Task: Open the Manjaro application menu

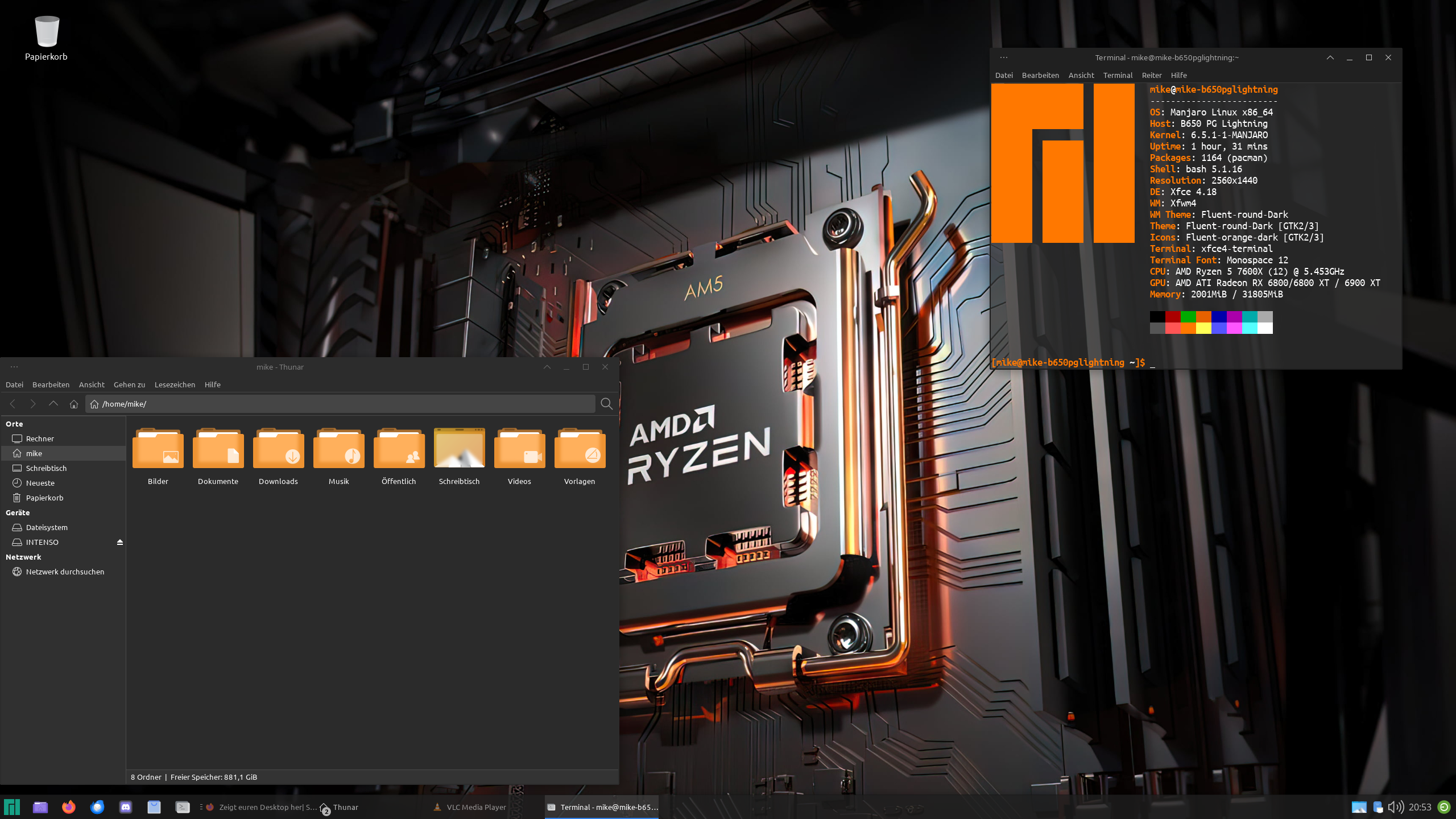Action: tap(12, 807)
